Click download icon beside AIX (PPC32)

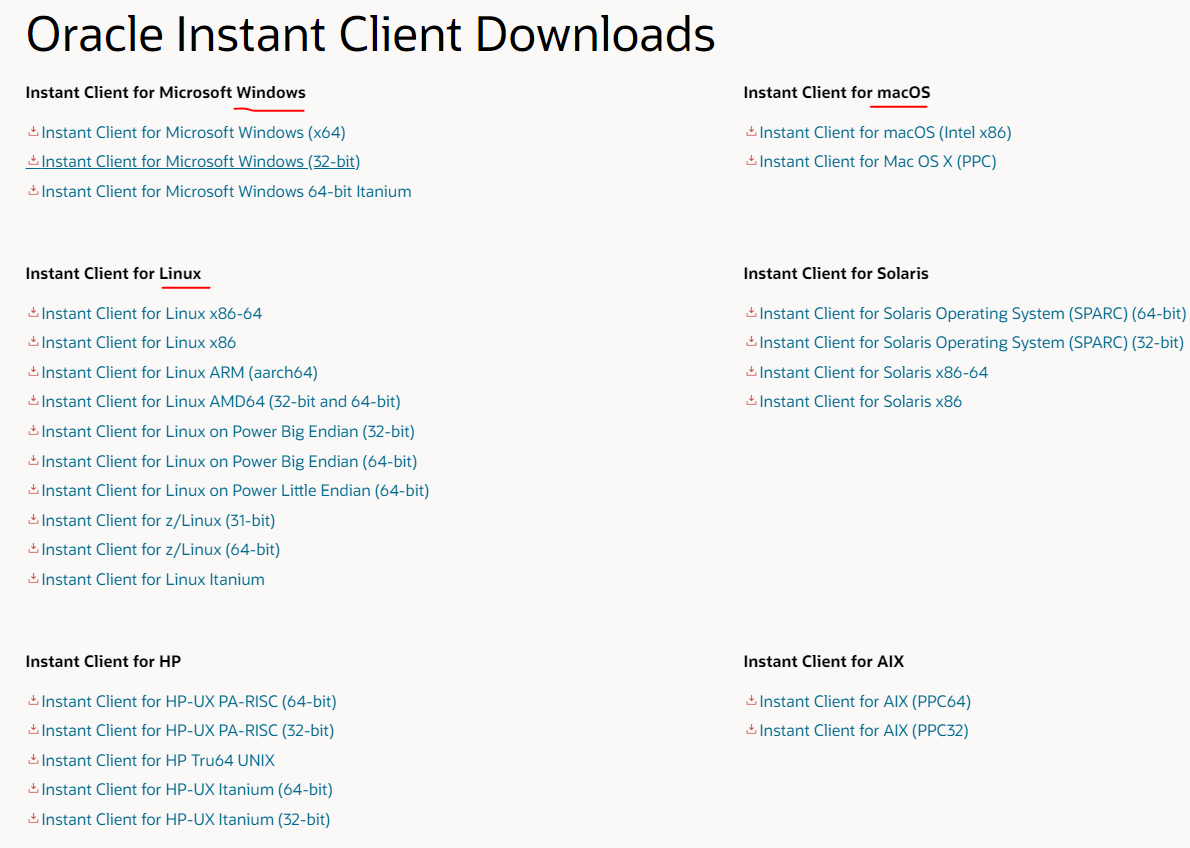click(x=751, y=730)
